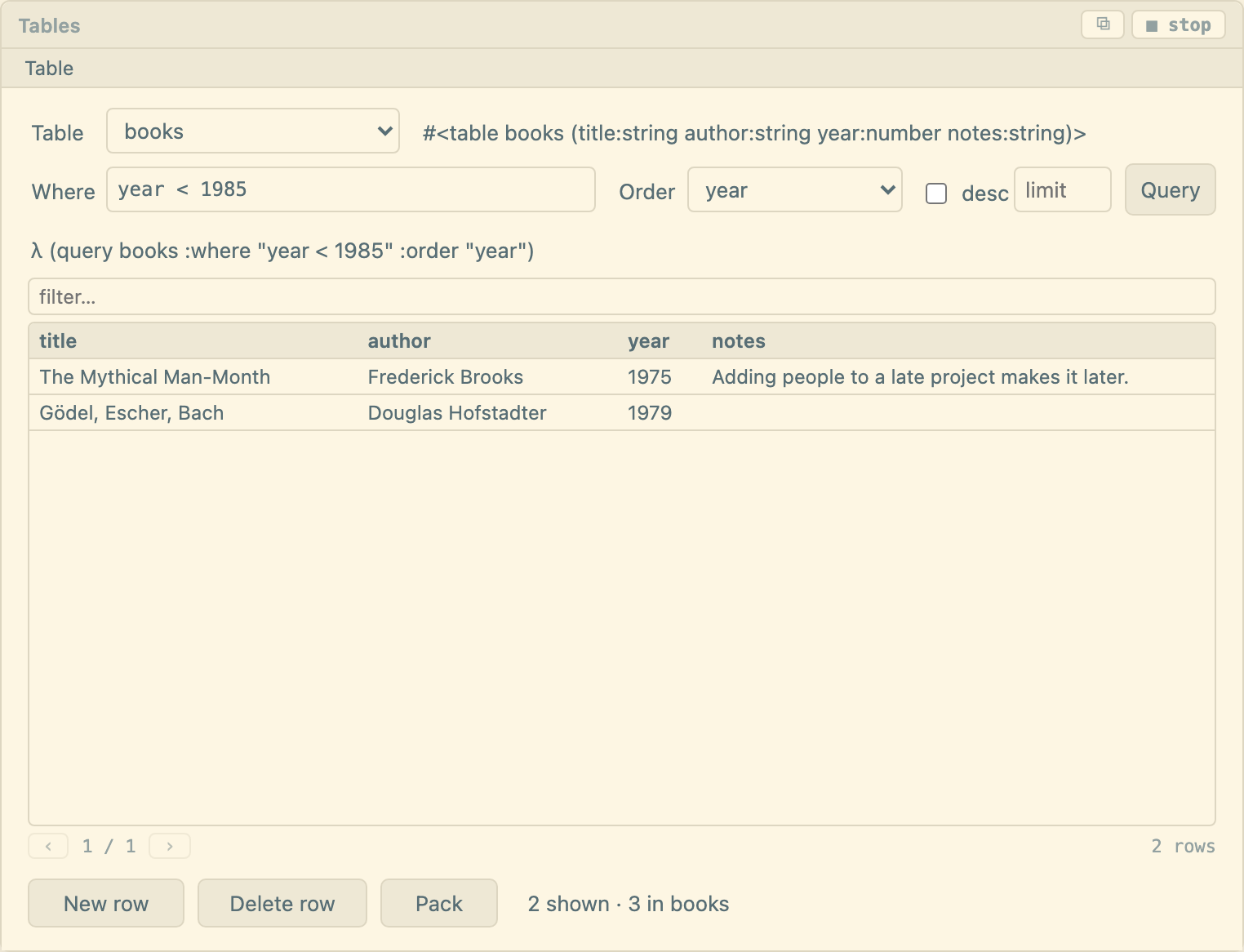Click the query books lambda expression
This screenshot has width=1244, height=952.
click(x=282, y=251)
